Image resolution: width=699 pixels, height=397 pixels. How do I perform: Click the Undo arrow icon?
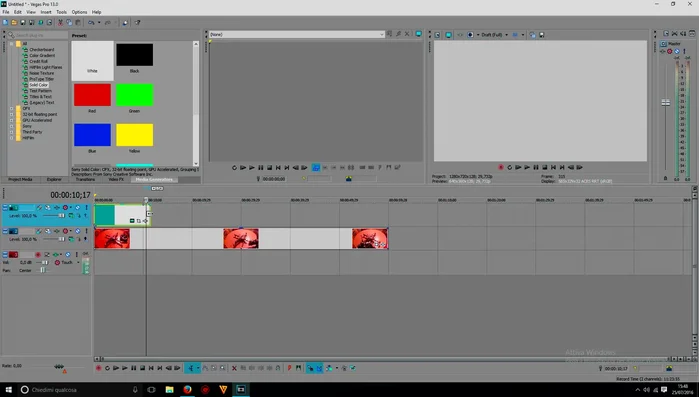click(91, 22)
